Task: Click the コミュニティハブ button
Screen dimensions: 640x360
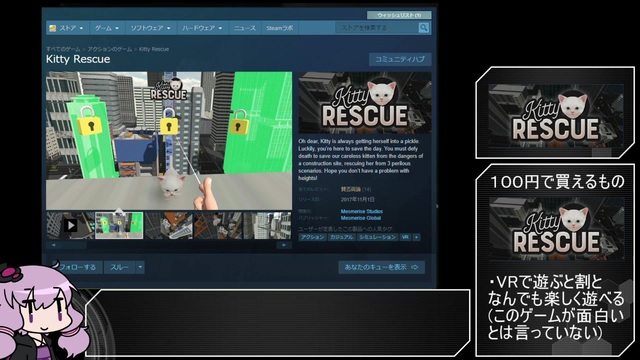Action: pos(400,59)
